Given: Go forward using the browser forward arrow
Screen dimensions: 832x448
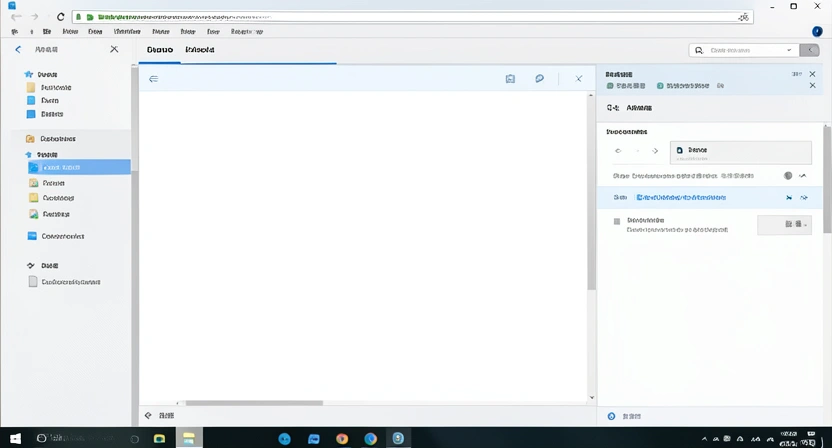Looking at the screenshot, I should (x=35, y=17).
